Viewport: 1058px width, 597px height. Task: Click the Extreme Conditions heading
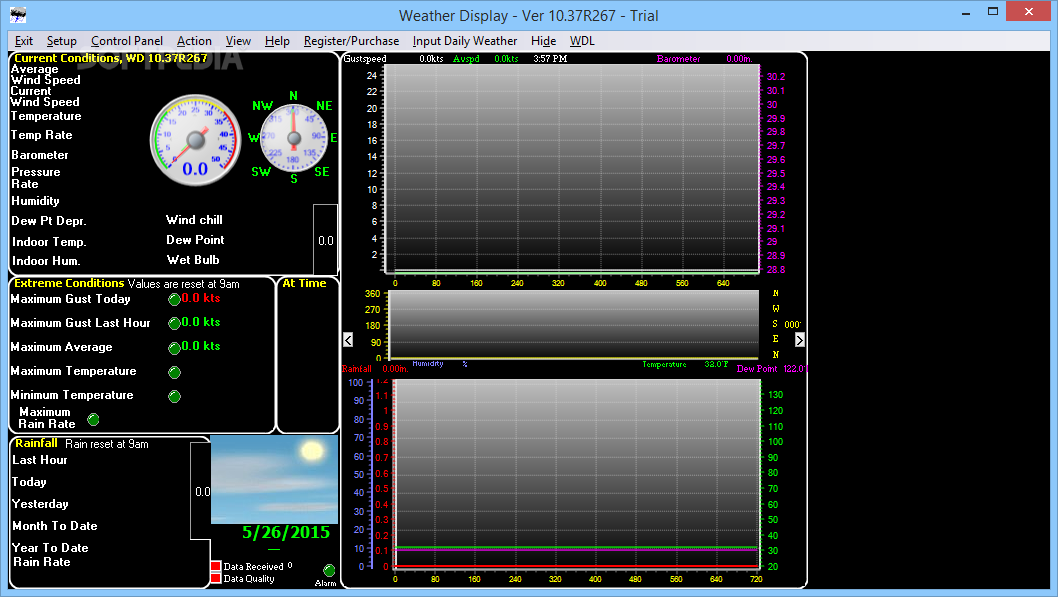click(x=69, y=283)
